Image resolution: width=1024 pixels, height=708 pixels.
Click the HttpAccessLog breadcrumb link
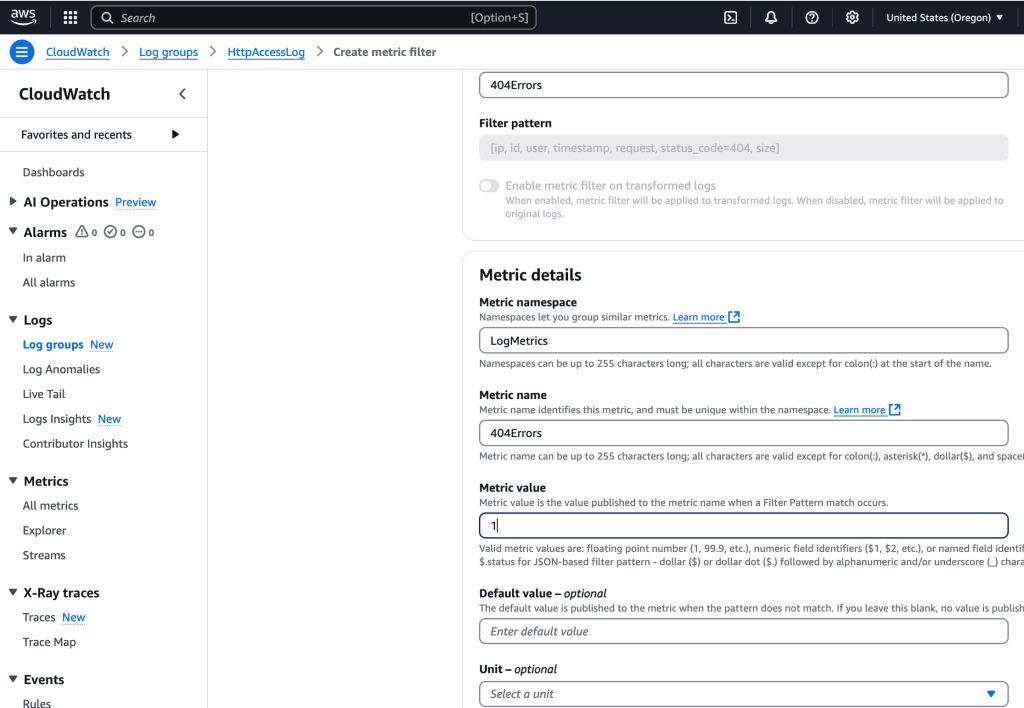click(x=266, y=52)
